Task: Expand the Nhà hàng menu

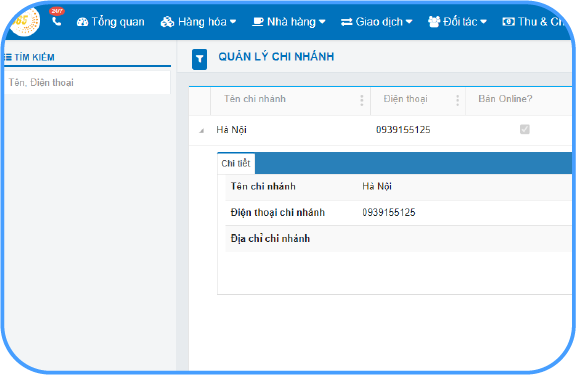Action: pos(289,22)
